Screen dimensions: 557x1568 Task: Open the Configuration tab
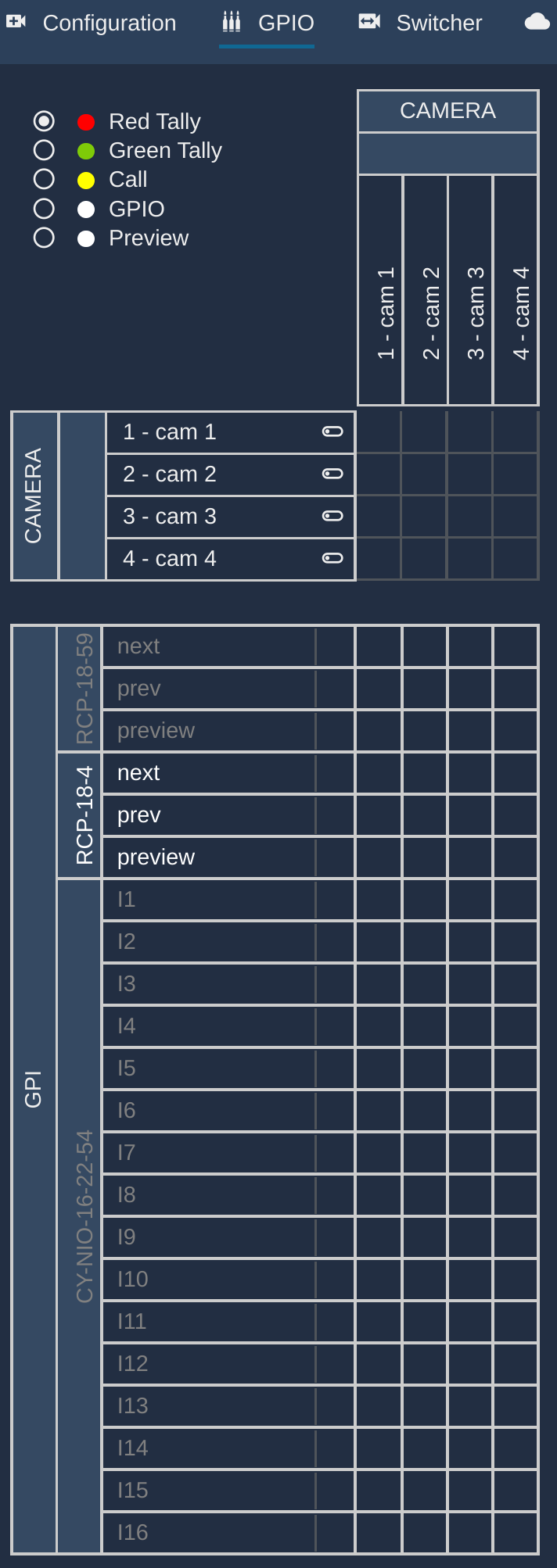(x=109, y=23)
